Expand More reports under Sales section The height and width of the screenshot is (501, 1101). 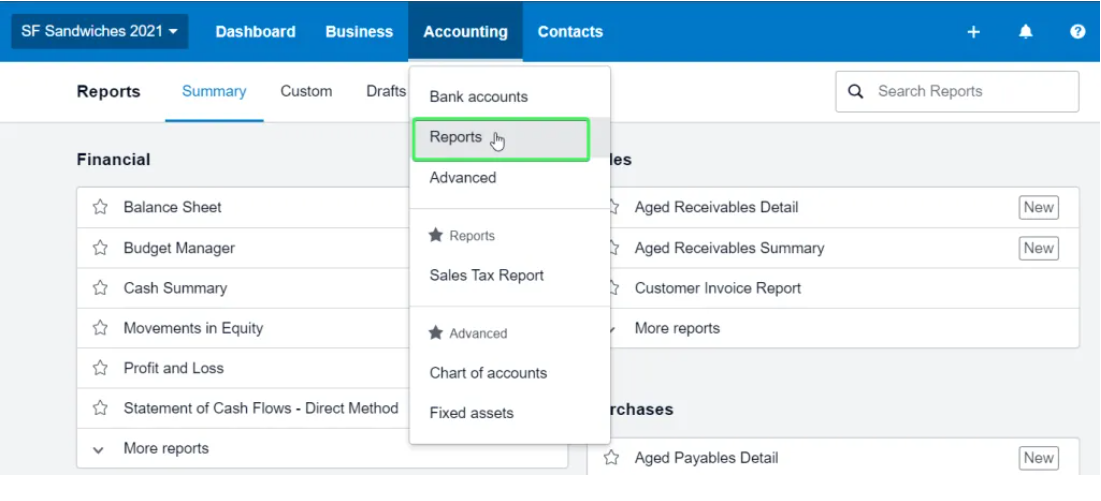[676, 328]
